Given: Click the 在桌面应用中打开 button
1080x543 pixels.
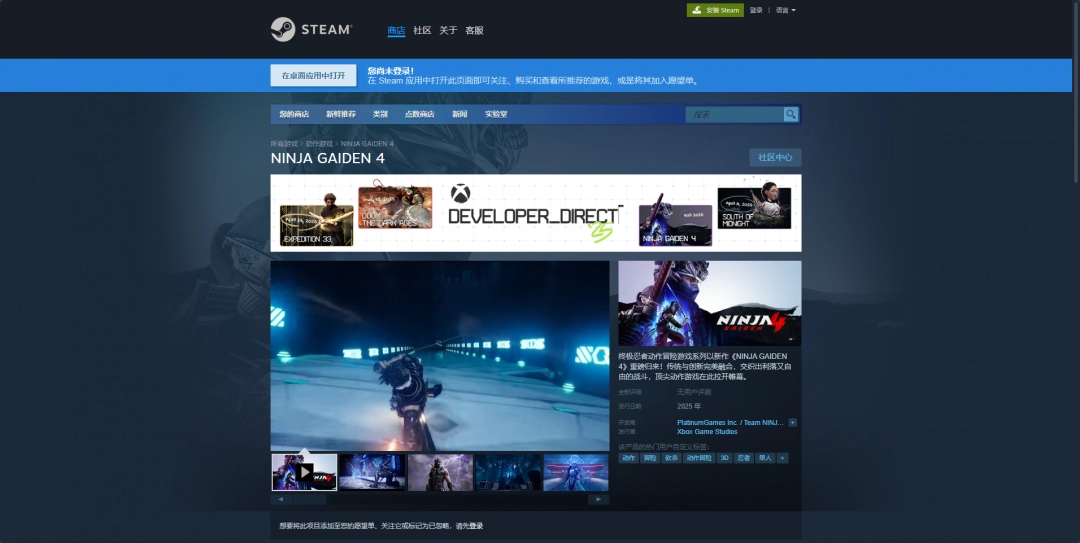Looking at the screenshot, I should pyautogui.click(x=313, y=76).
